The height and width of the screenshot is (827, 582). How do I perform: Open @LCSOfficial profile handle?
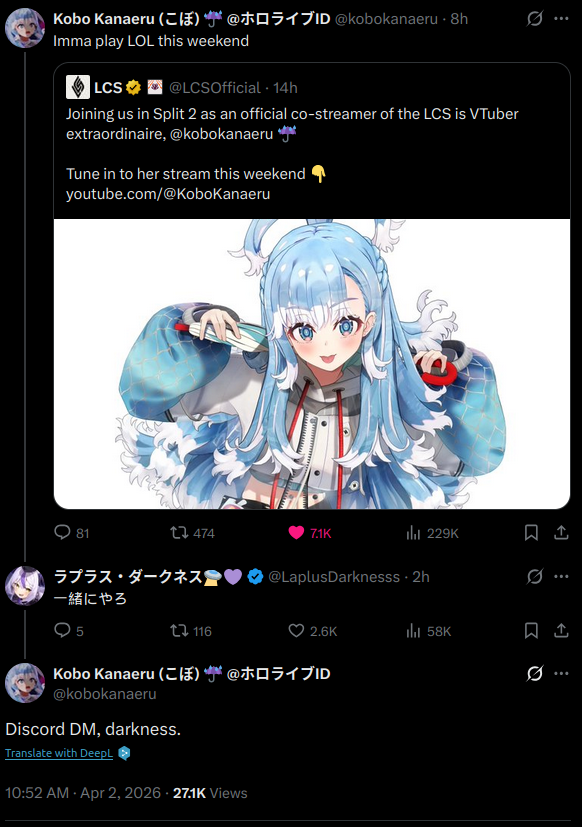(214, 88)
